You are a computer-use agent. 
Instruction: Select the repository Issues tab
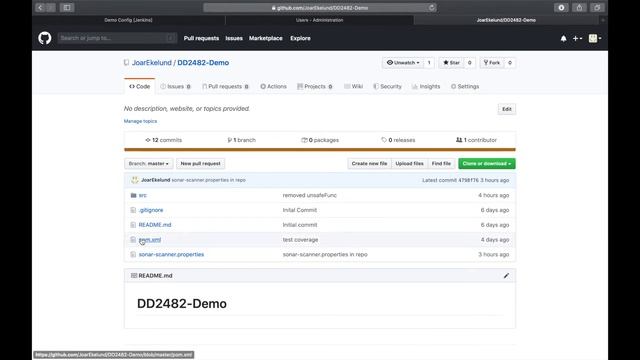pos(176,87)
